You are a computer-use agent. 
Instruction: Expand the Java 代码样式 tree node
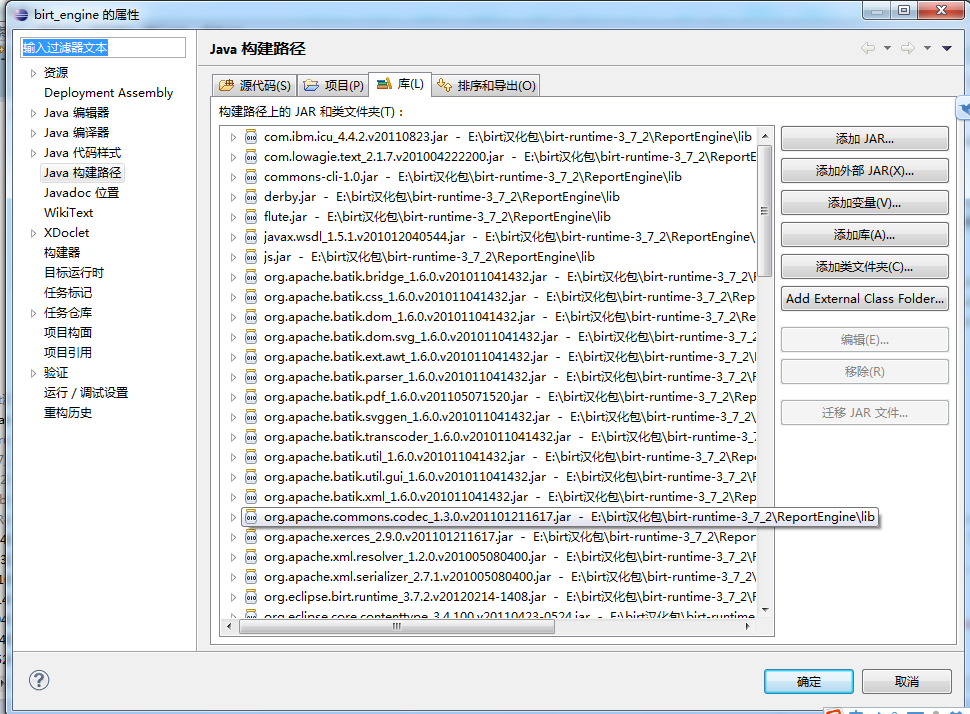point(33,153)
